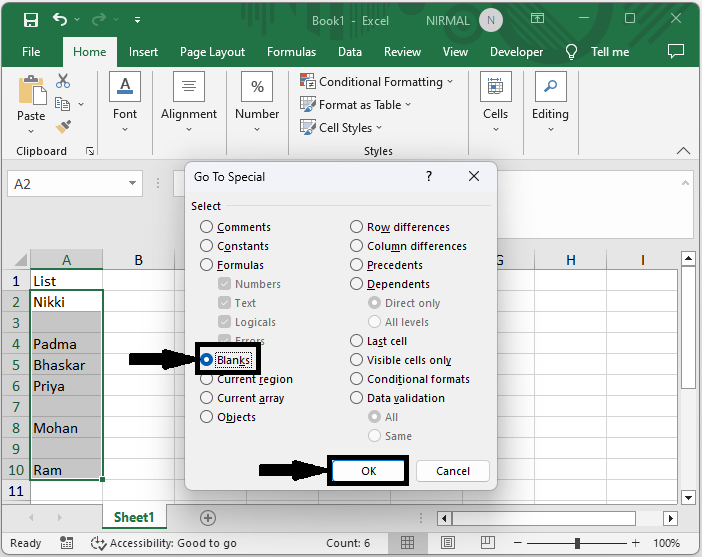
Task: Open the Comments speech bubble icon
Action: (x=676, y=51)
